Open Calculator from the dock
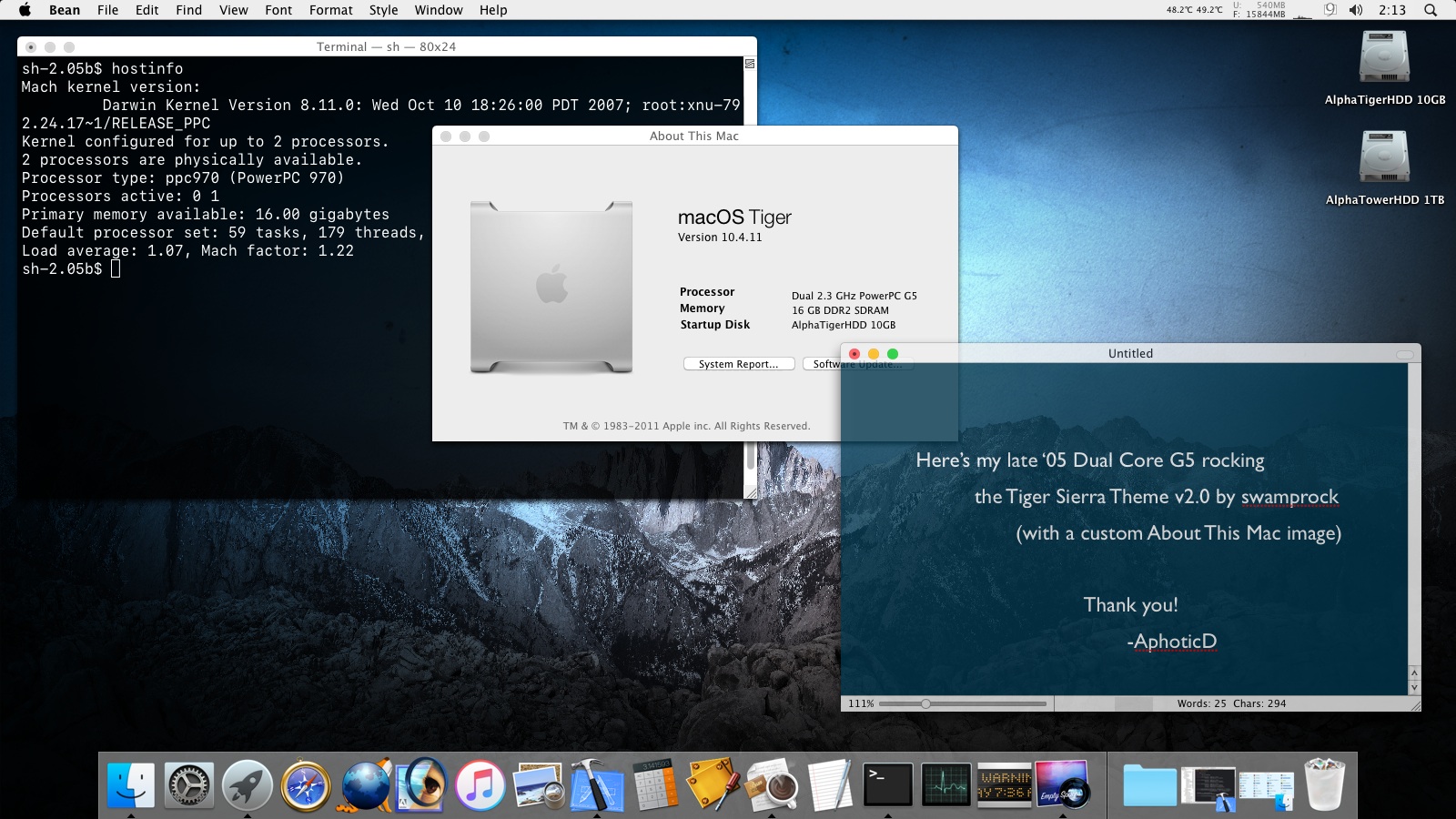 [655, 784]
